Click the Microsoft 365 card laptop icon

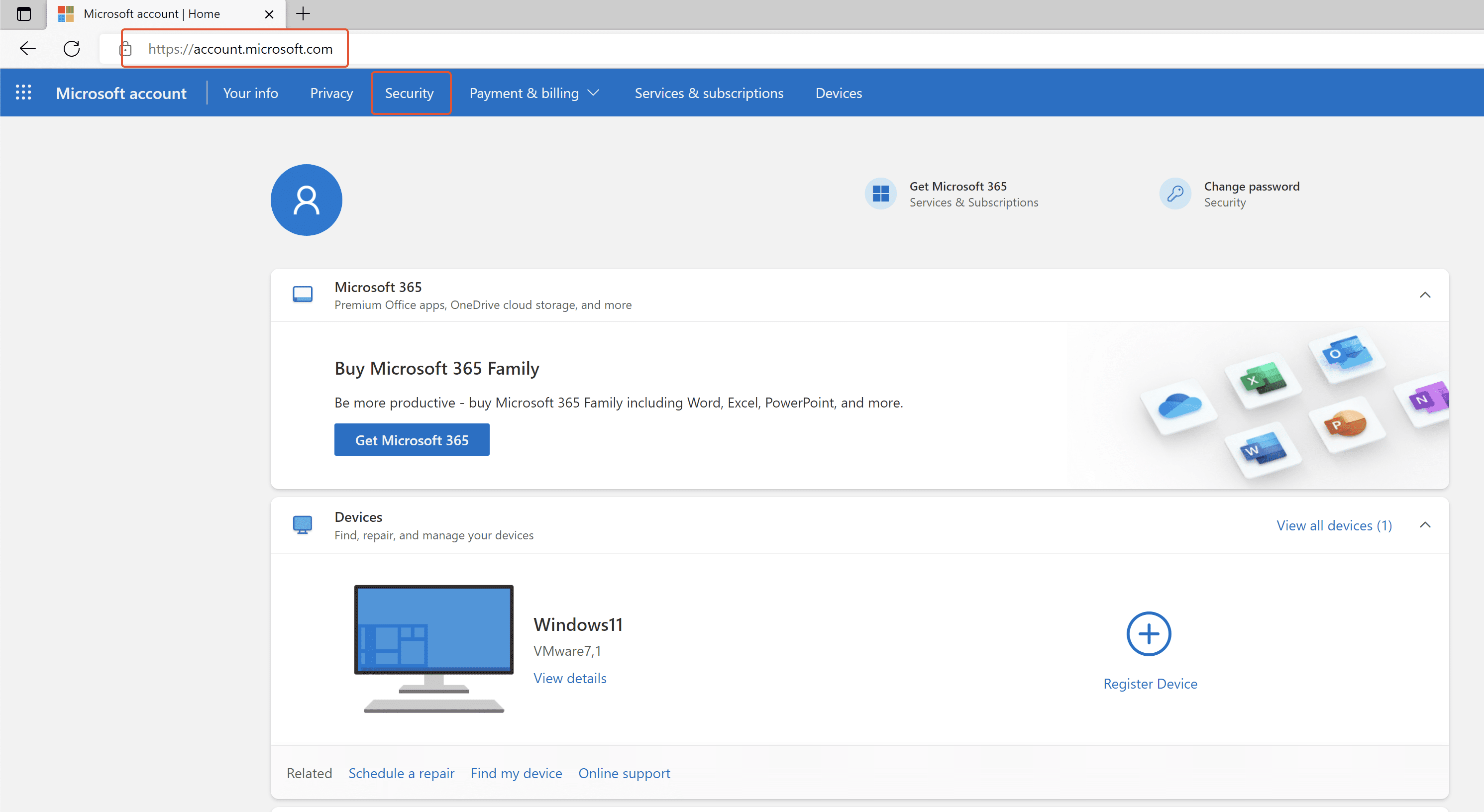(303, 294)
